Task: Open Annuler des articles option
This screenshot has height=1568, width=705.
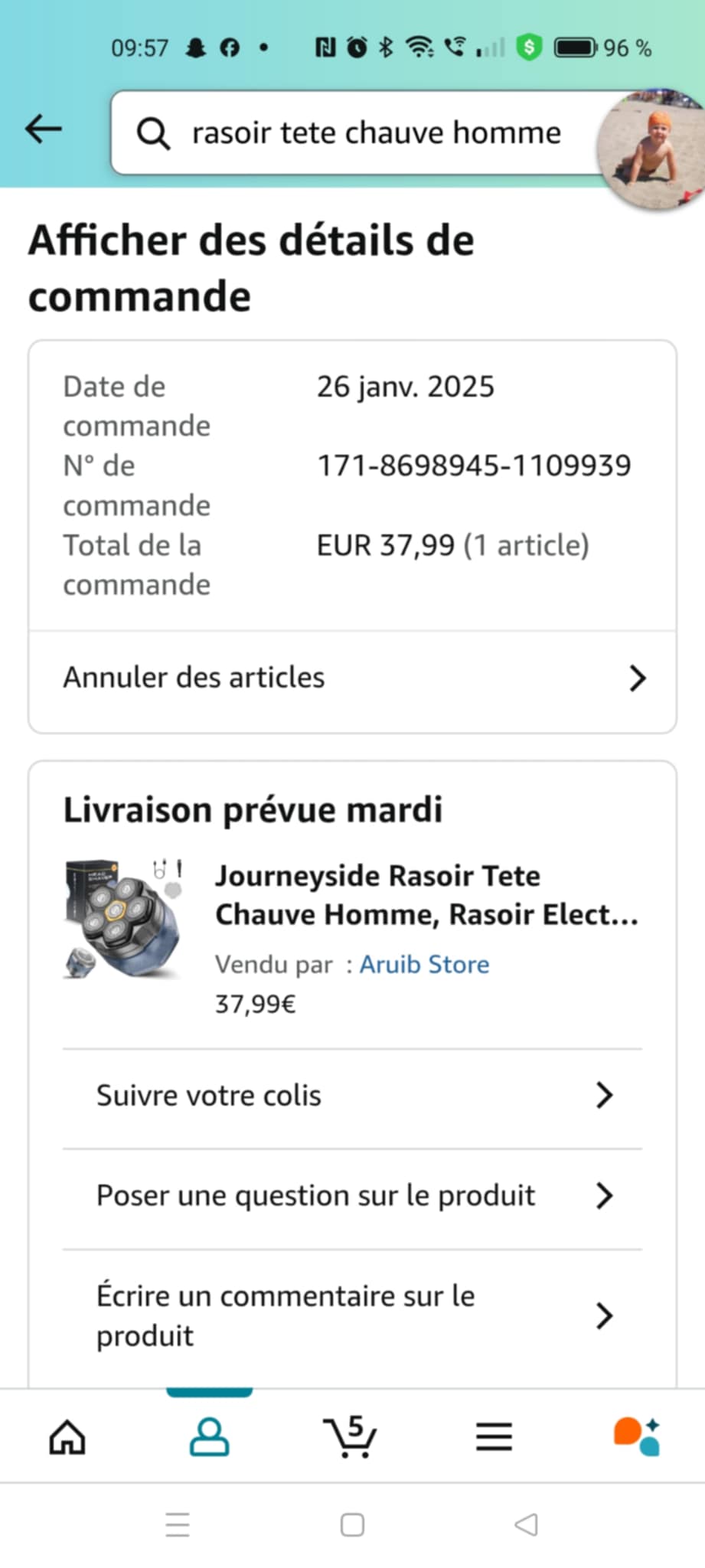Action: click(x=194, y=678)
